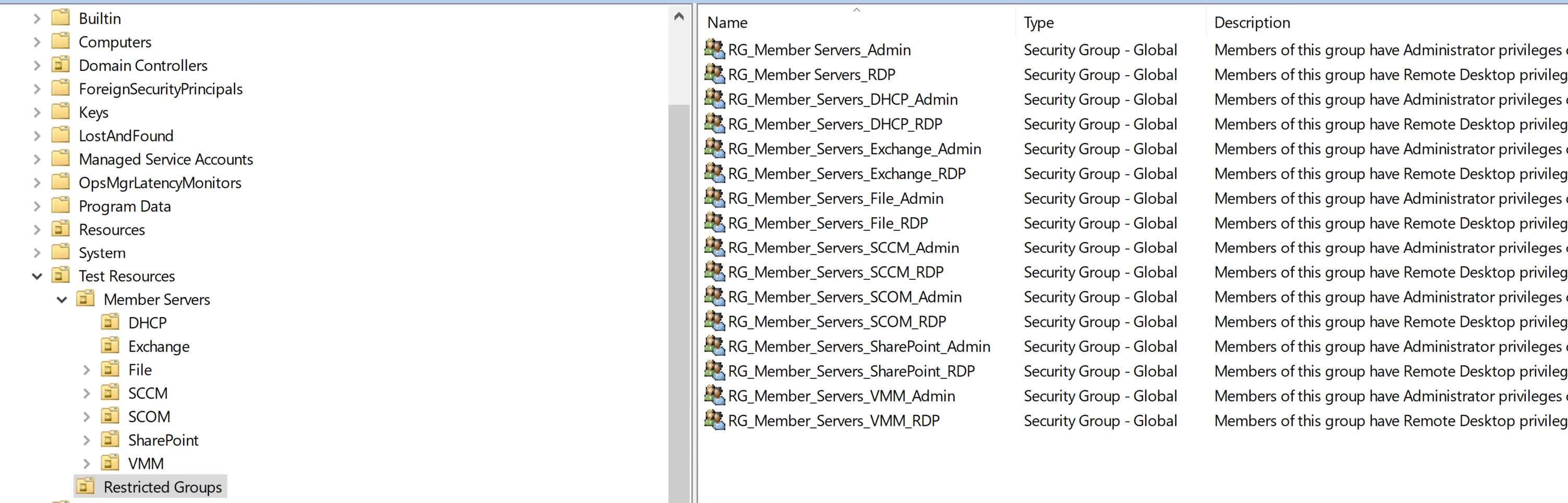1568x503 pixels.
Task: Select the LostAndFound container
Action: click(126, 135)
